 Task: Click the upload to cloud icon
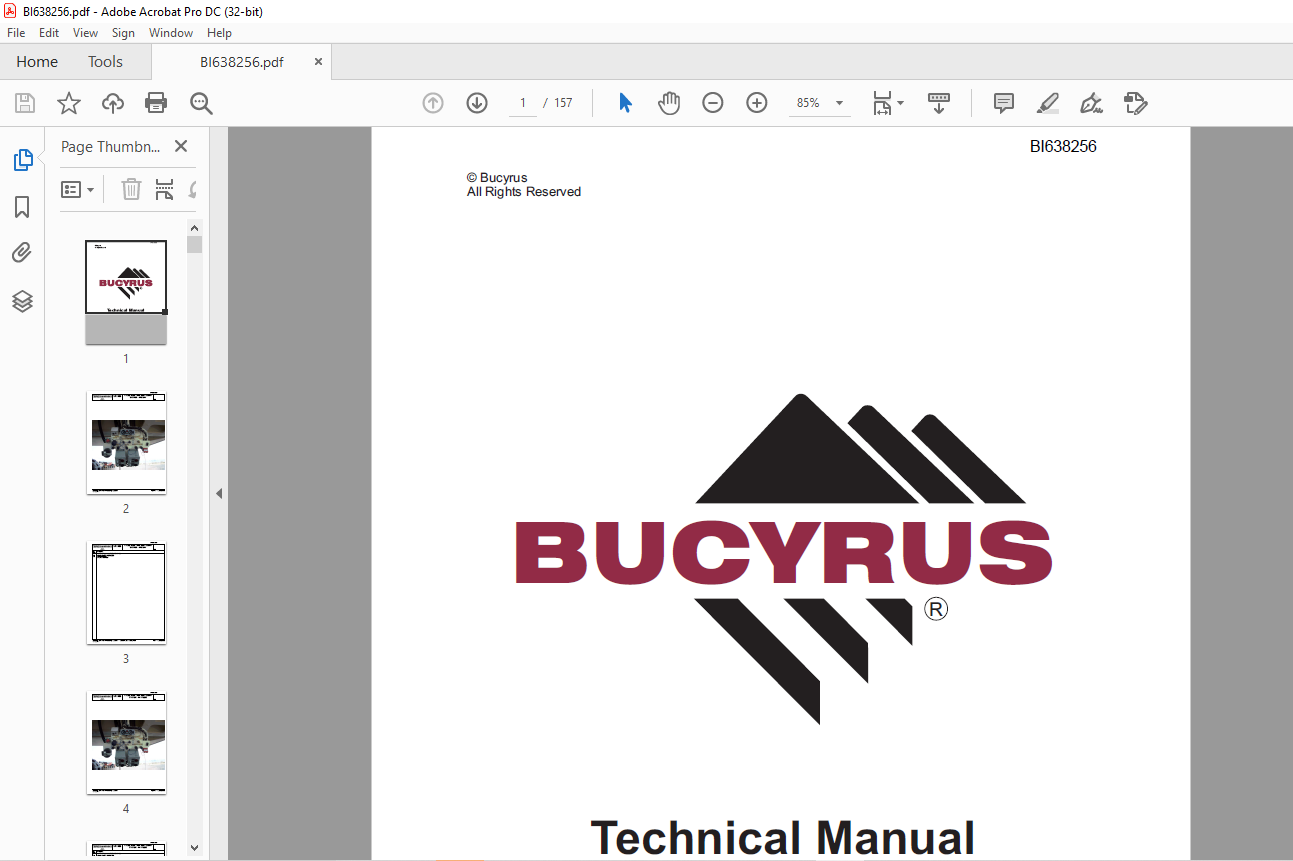coord(113,103)
